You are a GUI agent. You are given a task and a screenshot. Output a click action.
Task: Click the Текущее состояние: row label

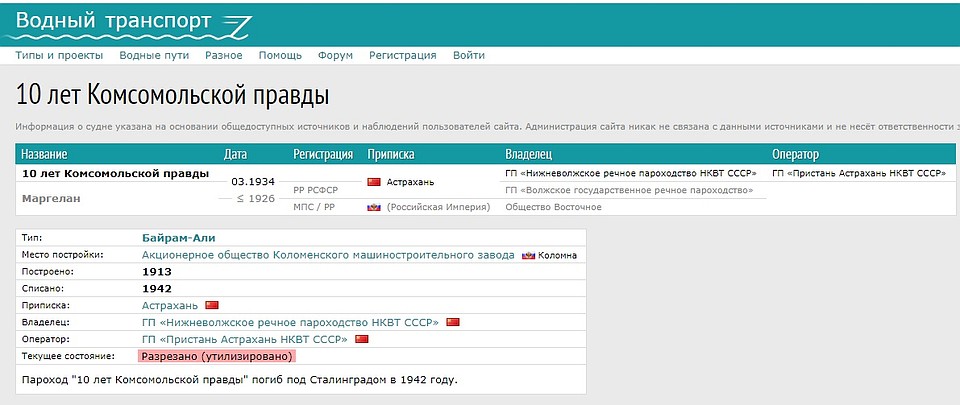pyautogui.click(x=68, y=355)
